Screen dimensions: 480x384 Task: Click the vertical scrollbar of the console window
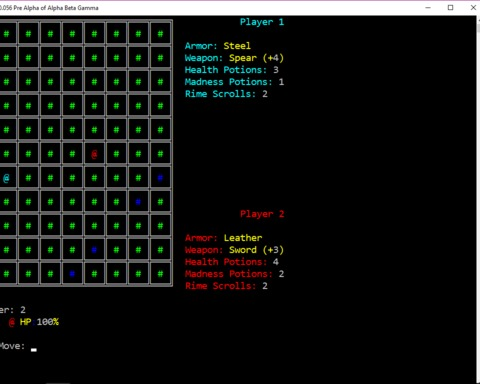click(x=478, y=199)
